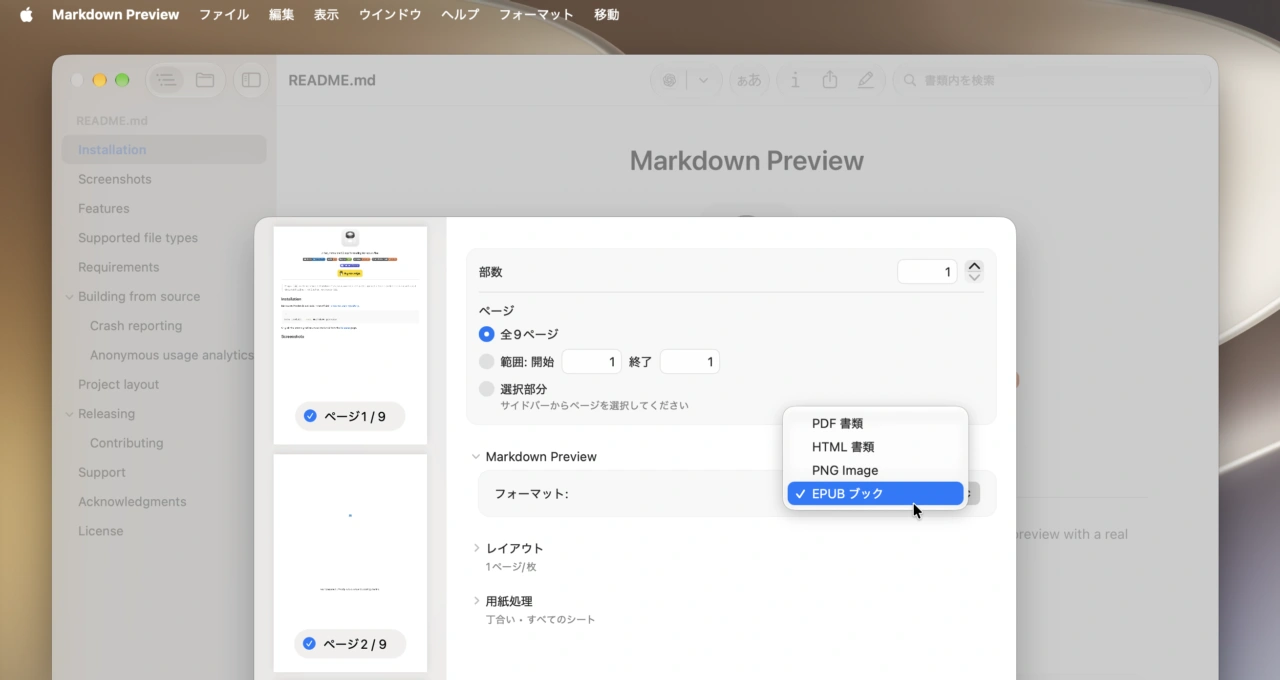Open the ウインドウ menu
Viewport: 1280px width, 680px height.
pyautogui.click(x=390, y=14)
